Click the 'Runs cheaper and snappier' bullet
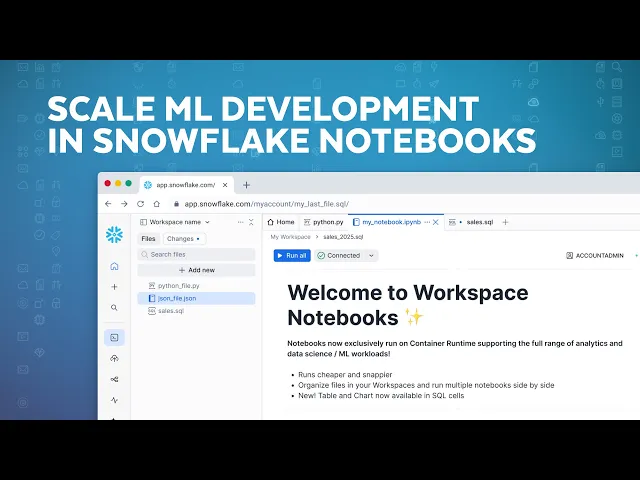The height and width of the screenshot is (480, 640). [x=345, y=375]
